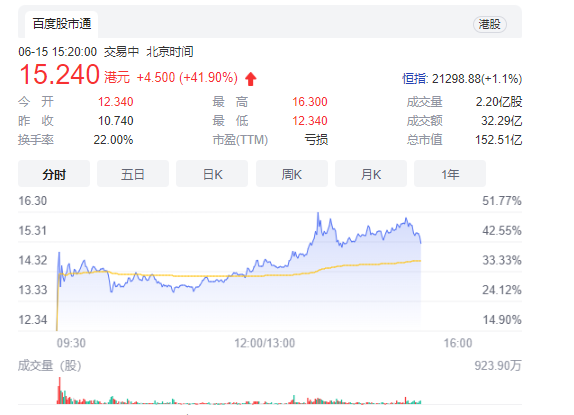Click the tallest opening volume bar
The height and width of the screenshot is (415, 574).
pos(59,391)
